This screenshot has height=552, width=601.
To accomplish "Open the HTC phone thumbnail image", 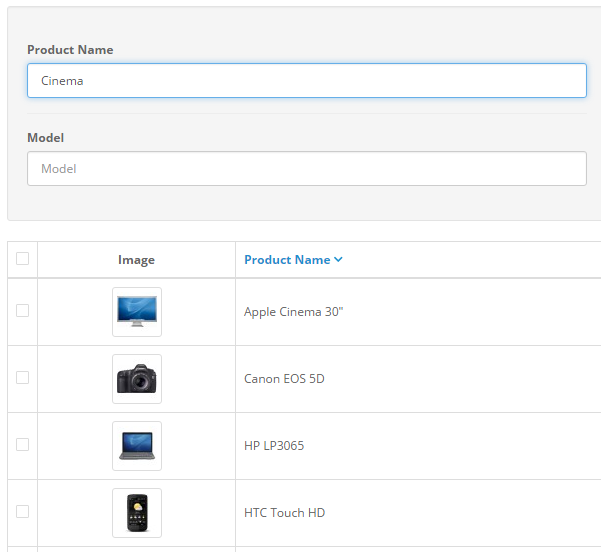I will click(x=137, y=513).
